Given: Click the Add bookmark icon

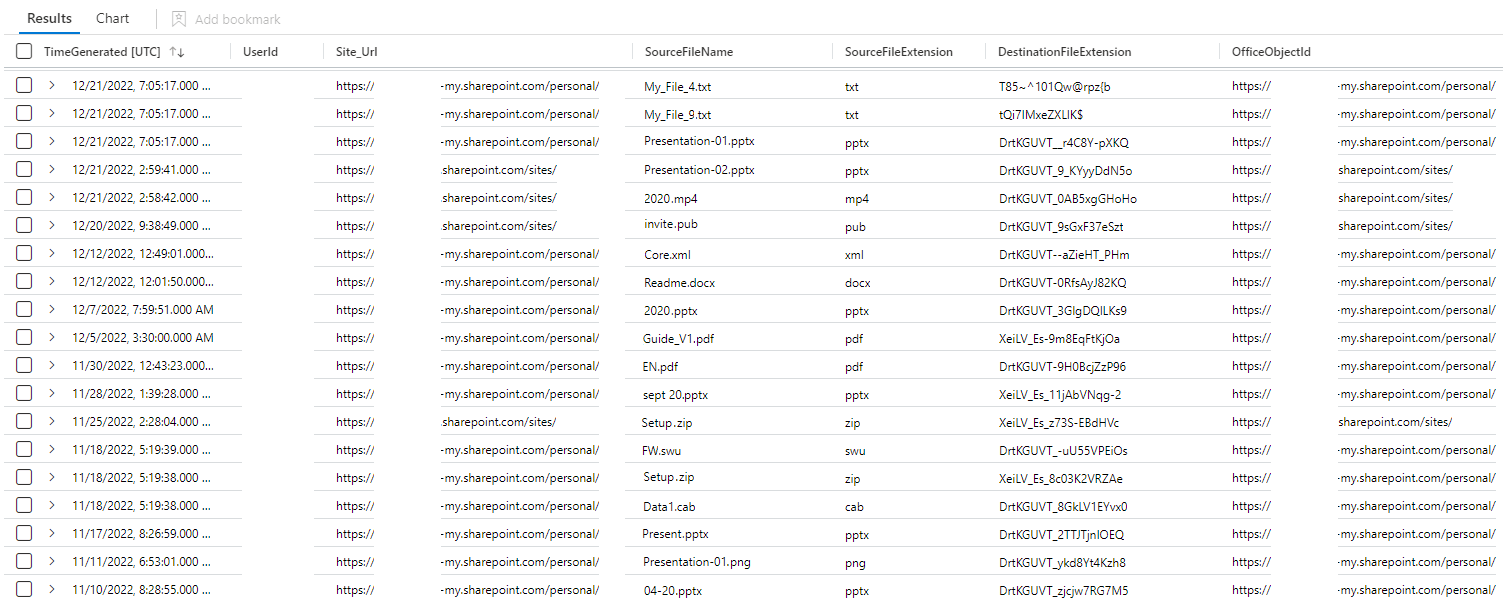Looking at the screenshot, I should click(178, 18).
